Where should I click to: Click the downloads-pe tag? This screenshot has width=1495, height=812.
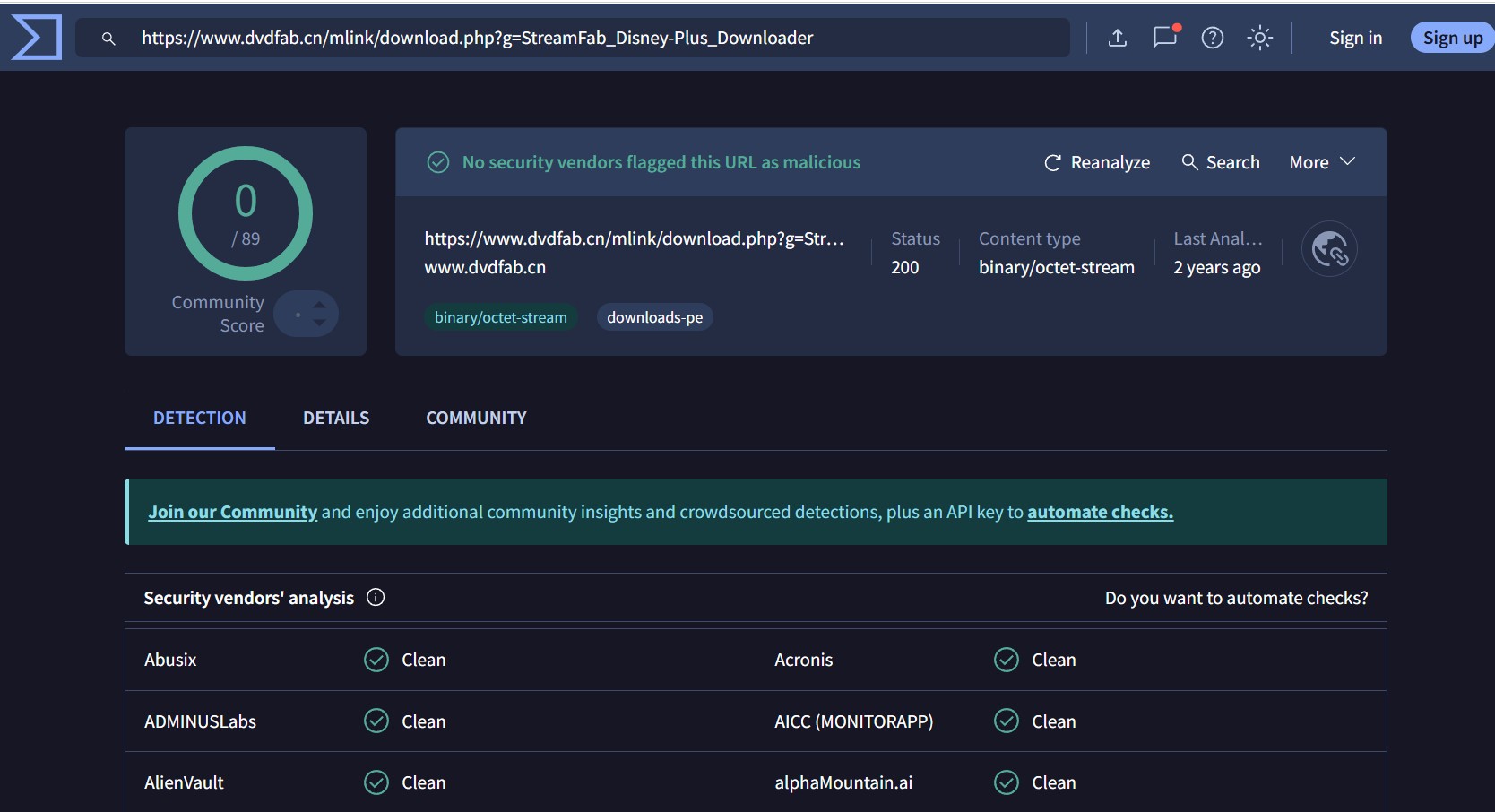click(x=654, y=317)
